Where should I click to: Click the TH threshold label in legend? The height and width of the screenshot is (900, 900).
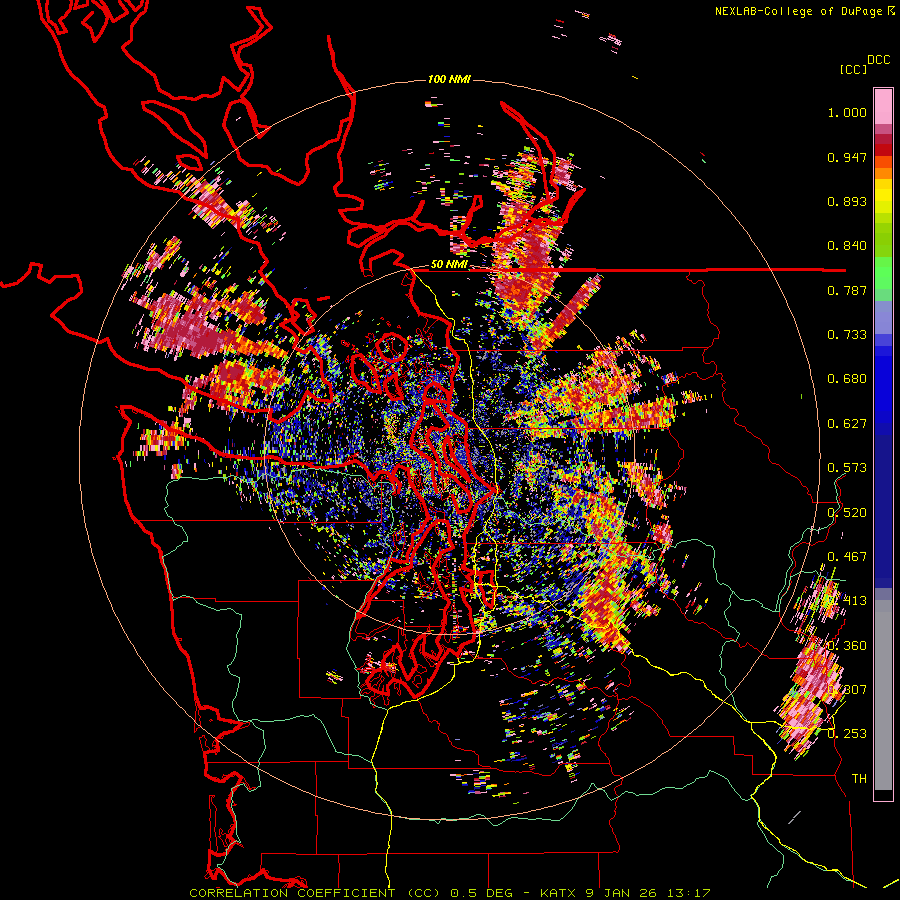point(859,779)
